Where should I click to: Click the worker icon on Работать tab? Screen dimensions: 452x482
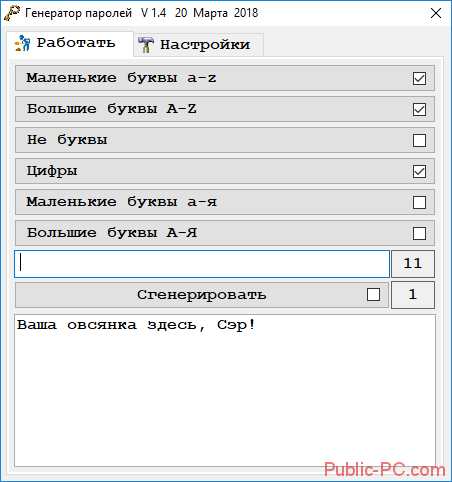pos(22,43)
